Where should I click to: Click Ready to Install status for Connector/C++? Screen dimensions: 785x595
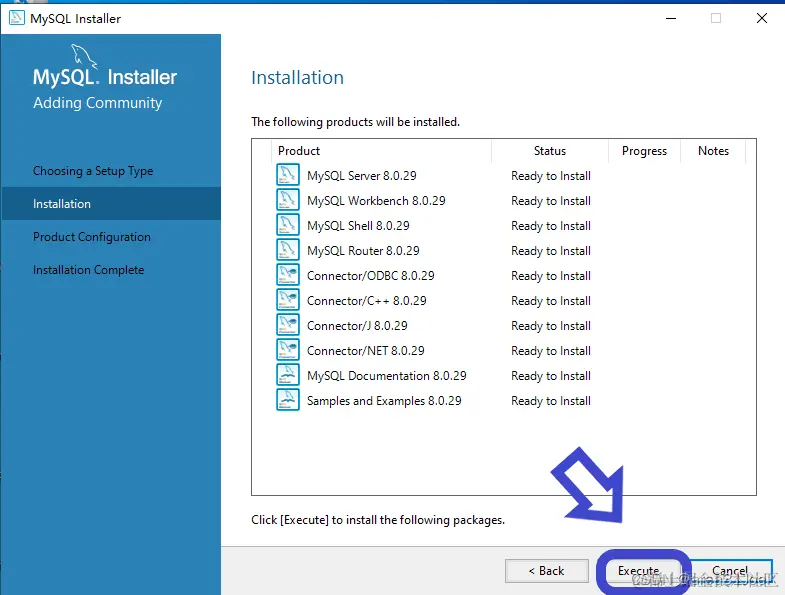point(551,301)
